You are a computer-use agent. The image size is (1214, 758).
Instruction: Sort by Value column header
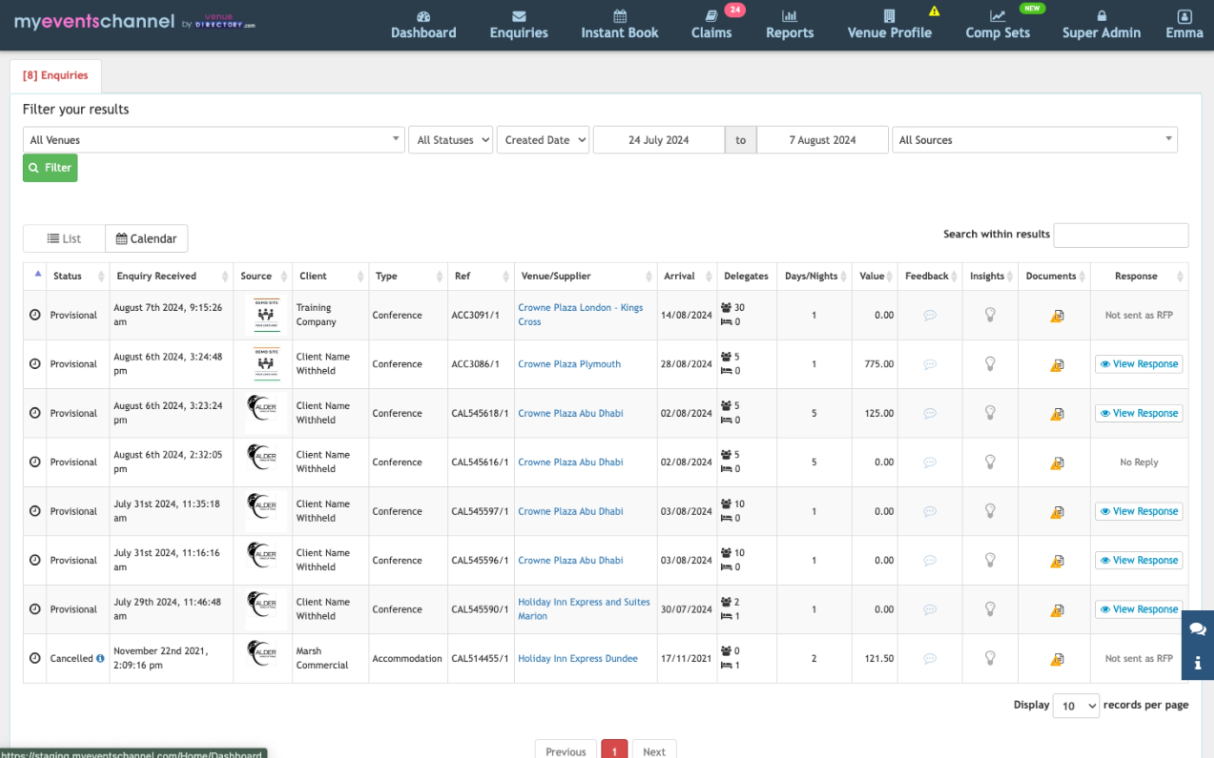(875, 276)
